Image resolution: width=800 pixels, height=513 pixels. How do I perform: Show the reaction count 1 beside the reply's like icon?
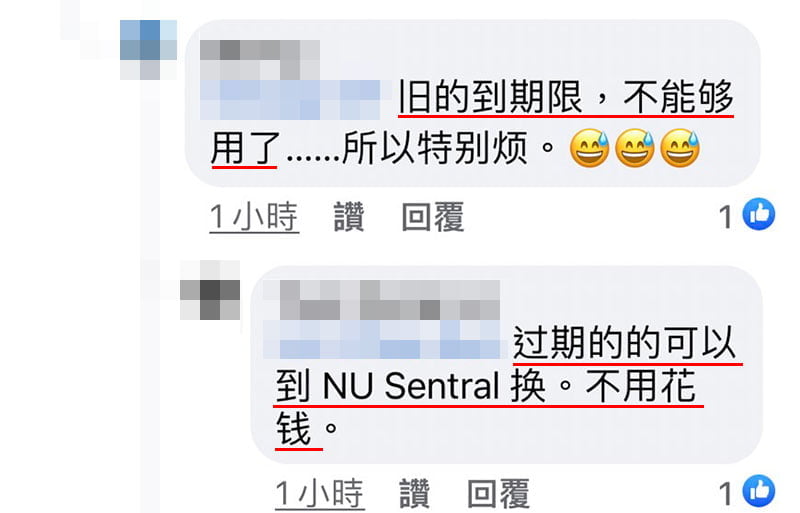[726, 494]
